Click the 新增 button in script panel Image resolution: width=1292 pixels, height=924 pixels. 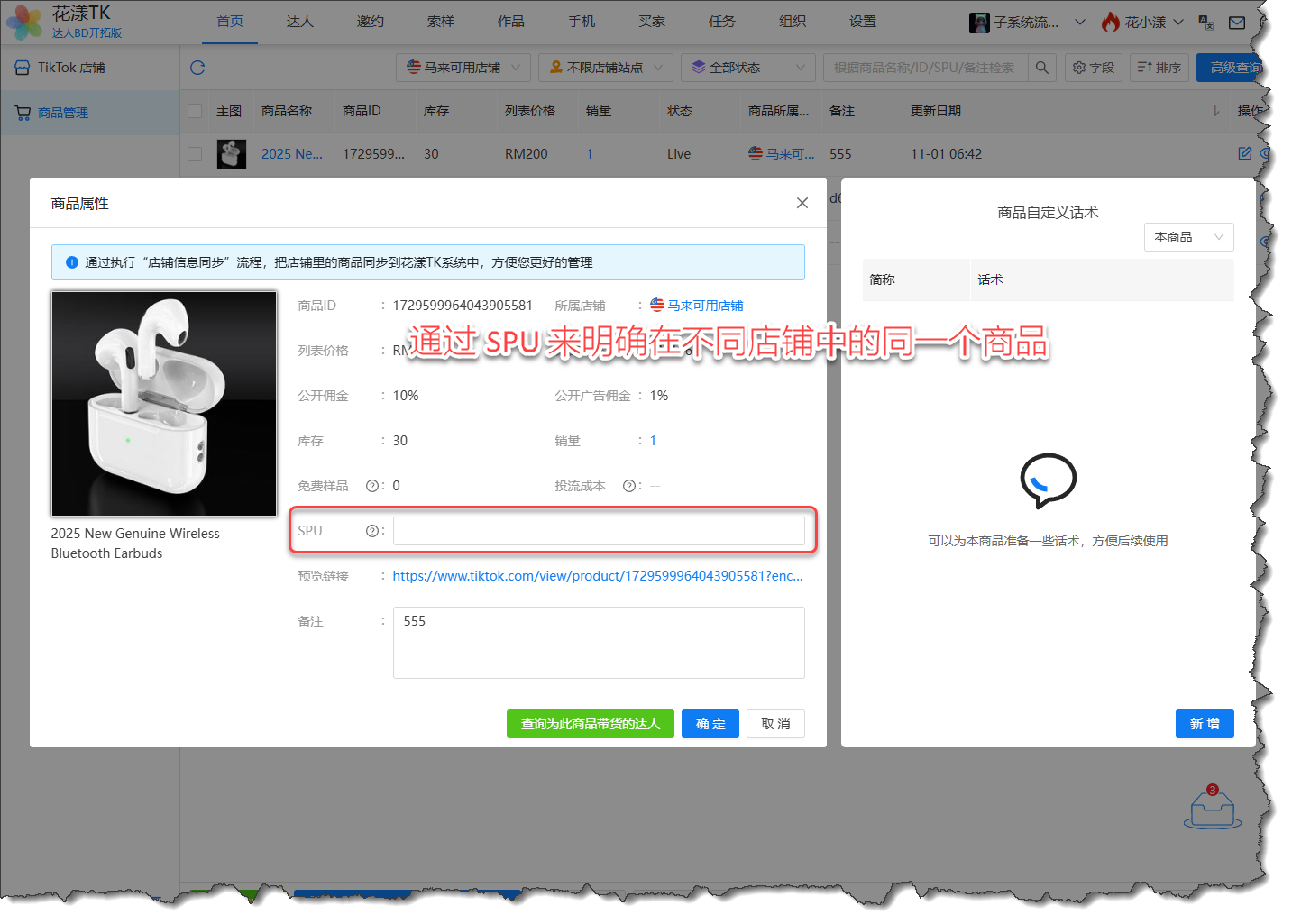pos(1204,724)
